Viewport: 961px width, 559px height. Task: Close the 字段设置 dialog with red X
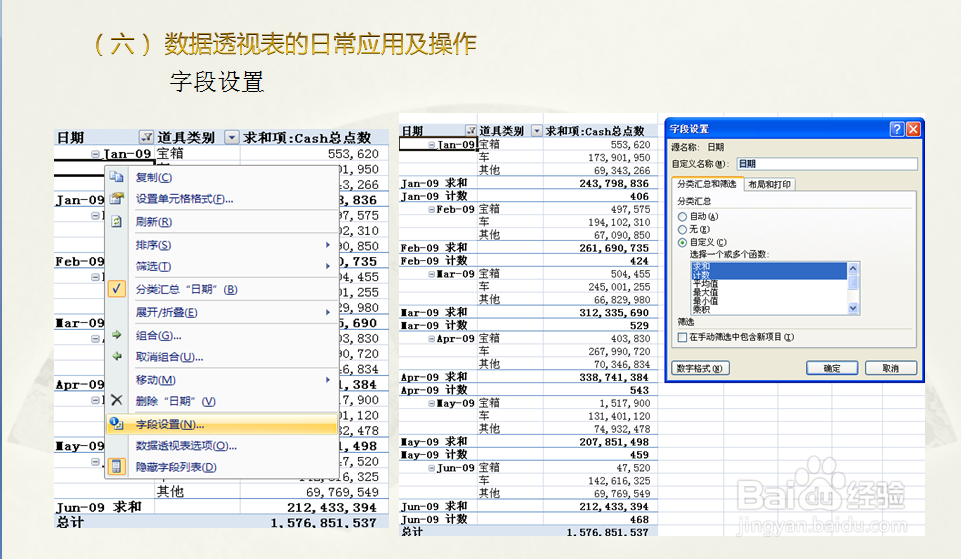click(913, 129)
